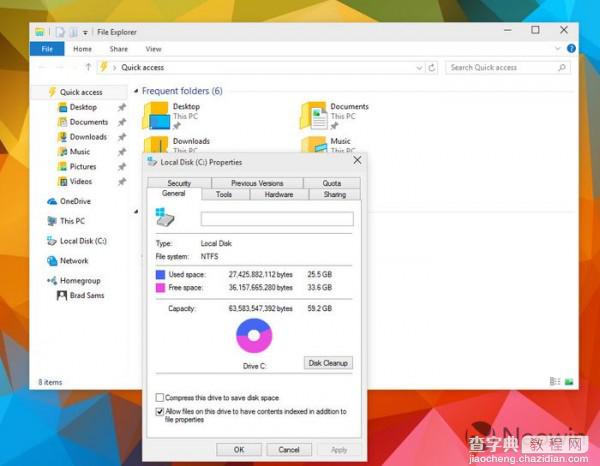Click the search magnifier icon
Viewport: 600px width, 466px height.
[562, 68]
